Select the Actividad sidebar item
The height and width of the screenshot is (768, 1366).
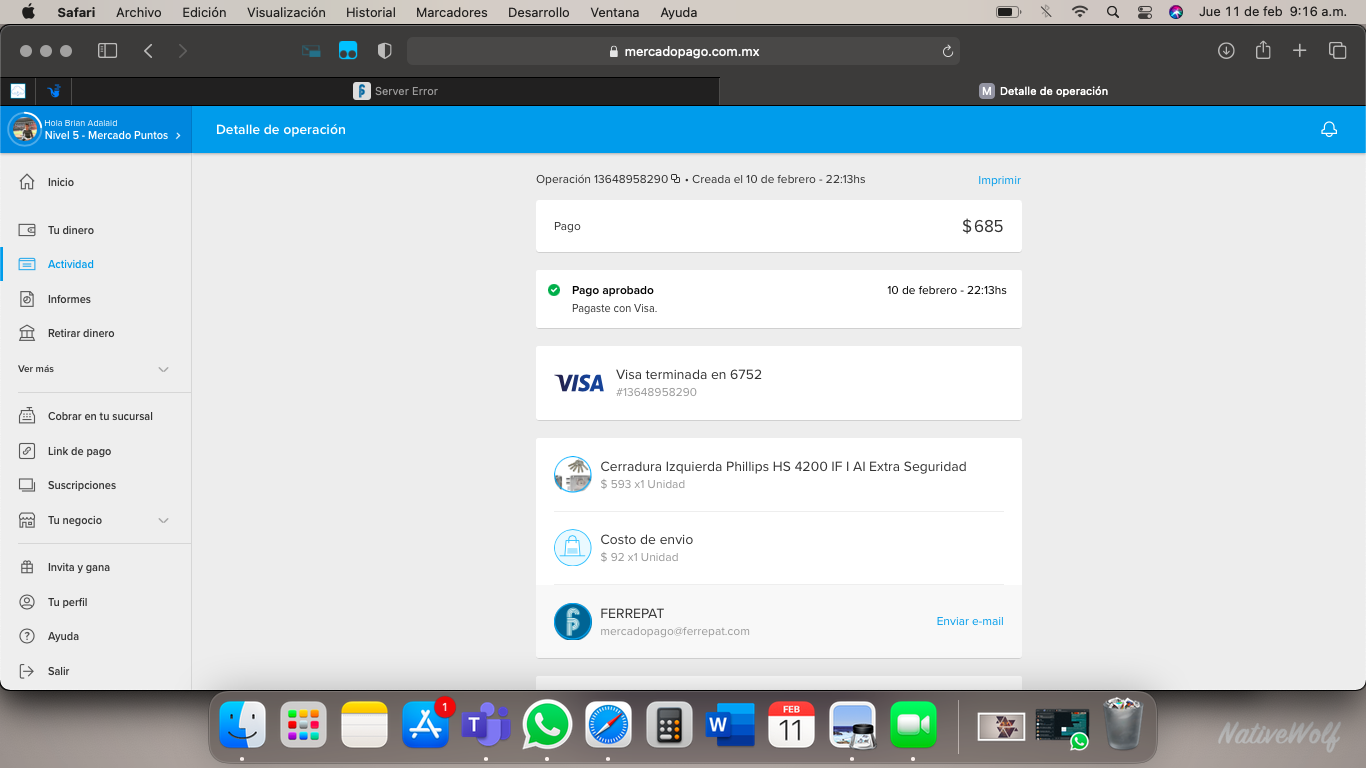(70, 264)
